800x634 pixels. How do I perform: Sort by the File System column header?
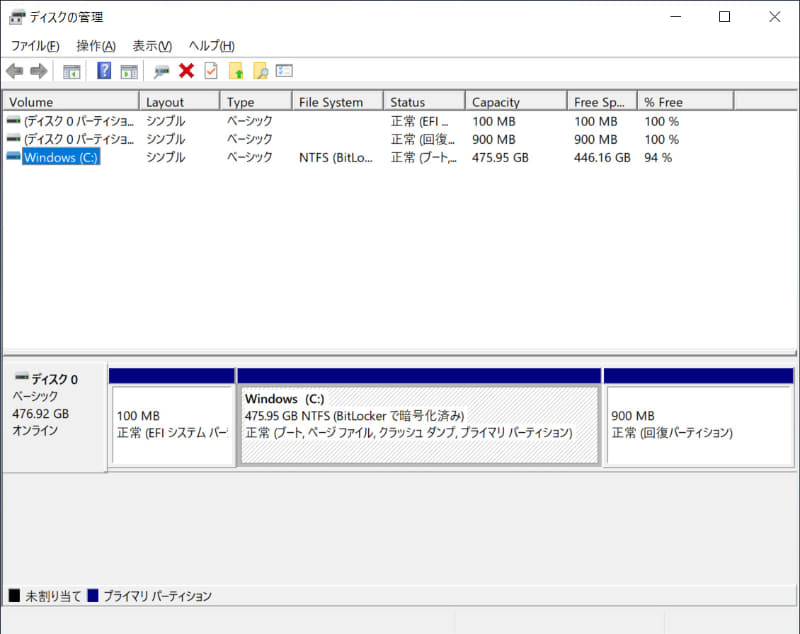pyautogui.click(x=338, y=102)
